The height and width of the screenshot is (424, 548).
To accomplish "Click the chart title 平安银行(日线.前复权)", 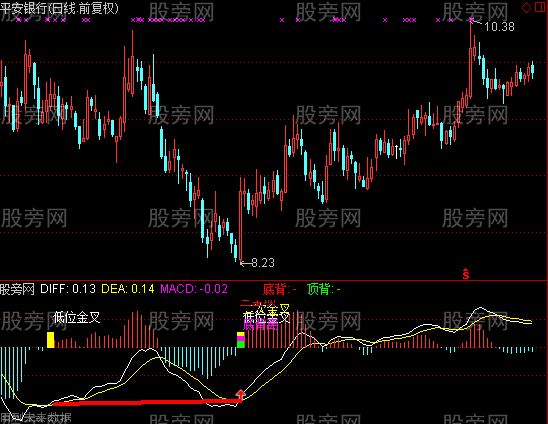I will pos(59,8).
